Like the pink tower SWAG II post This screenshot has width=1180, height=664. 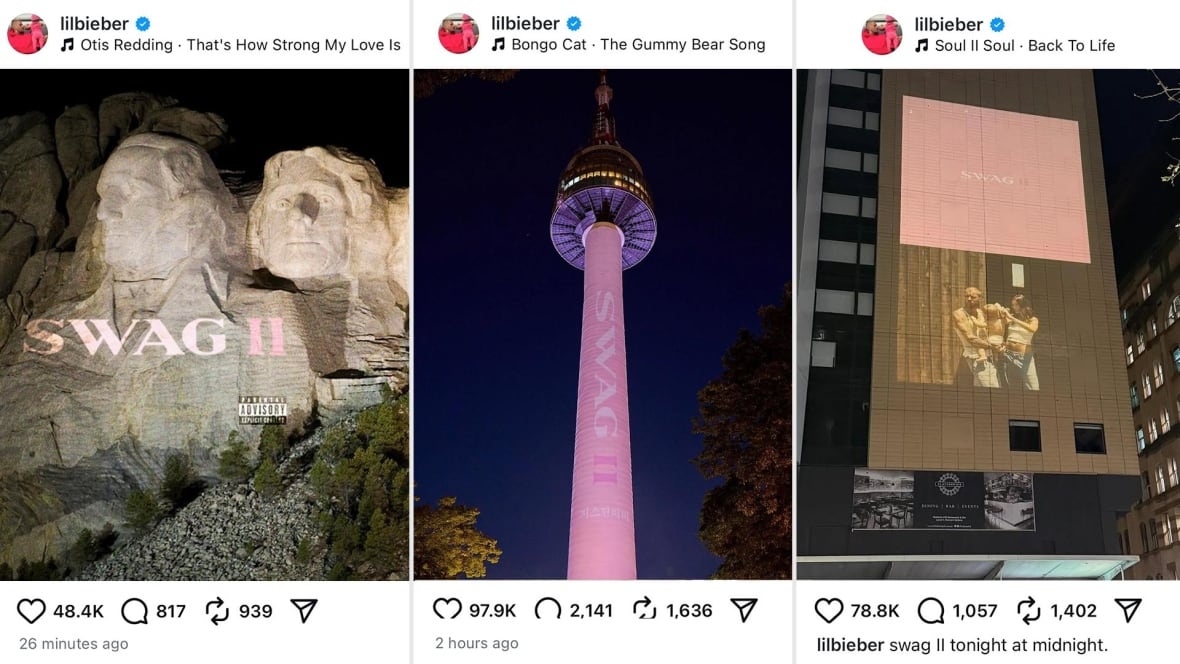tap(447, 609)
